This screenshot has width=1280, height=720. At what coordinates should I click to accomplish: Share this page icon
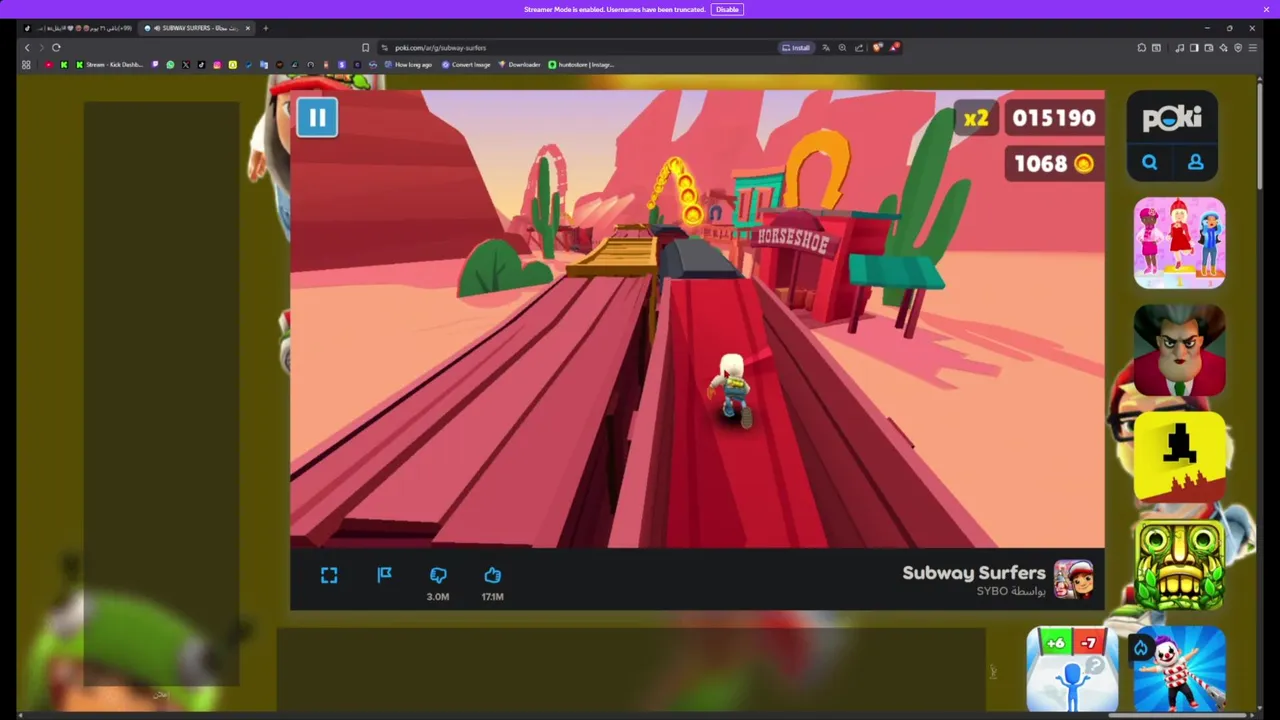point(859,48)
